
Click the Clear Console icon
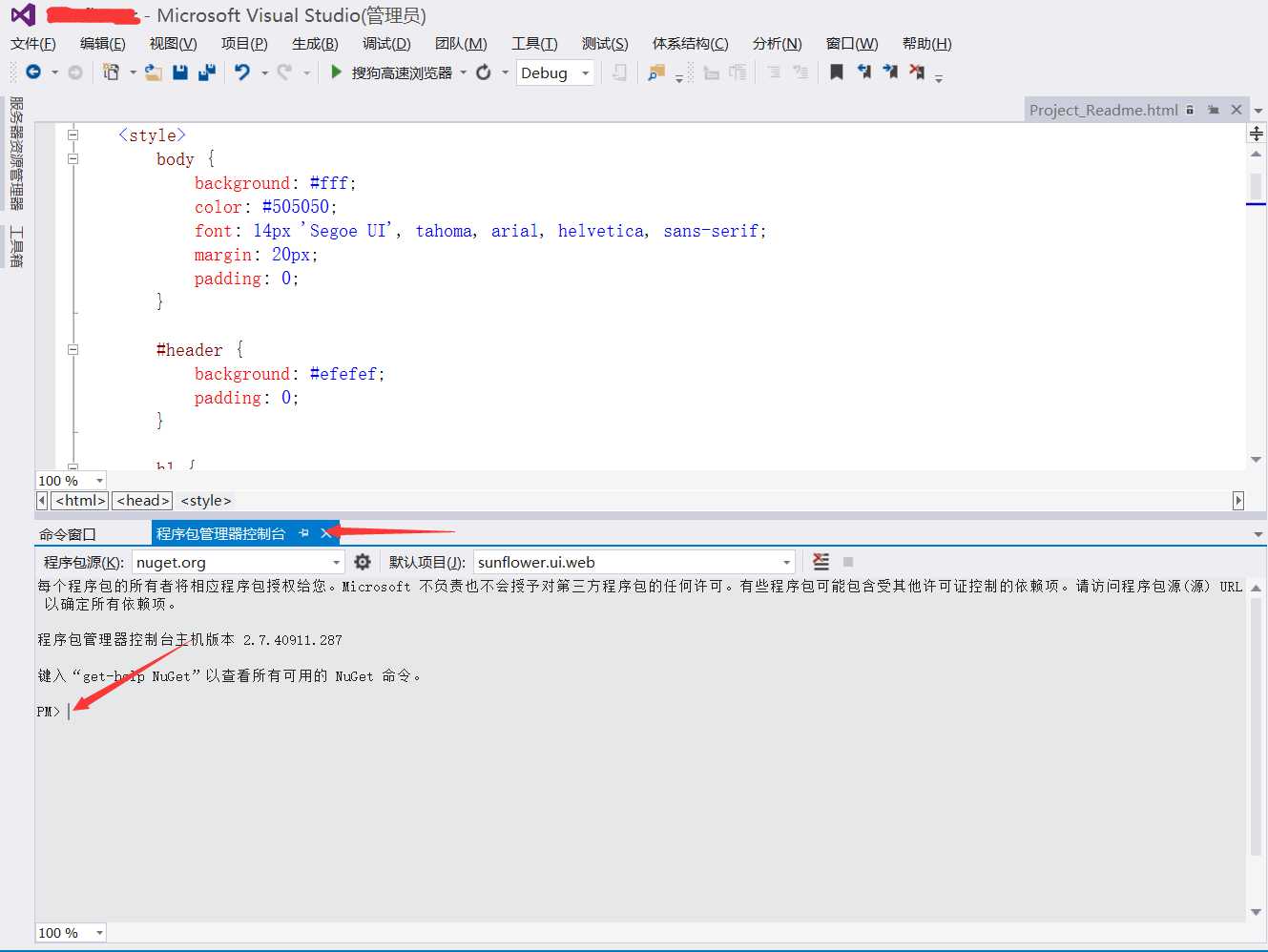point(821,562)
